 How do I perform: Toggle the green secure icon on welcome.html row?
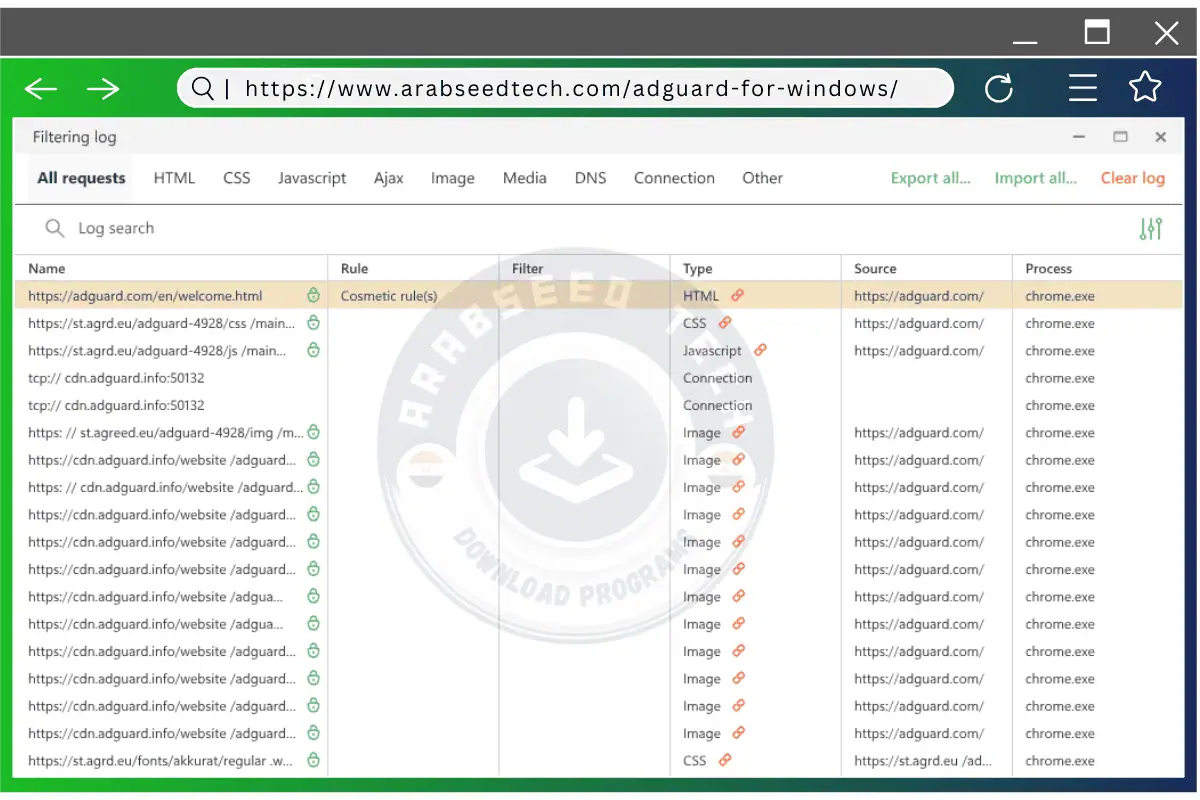pos(313,295)
